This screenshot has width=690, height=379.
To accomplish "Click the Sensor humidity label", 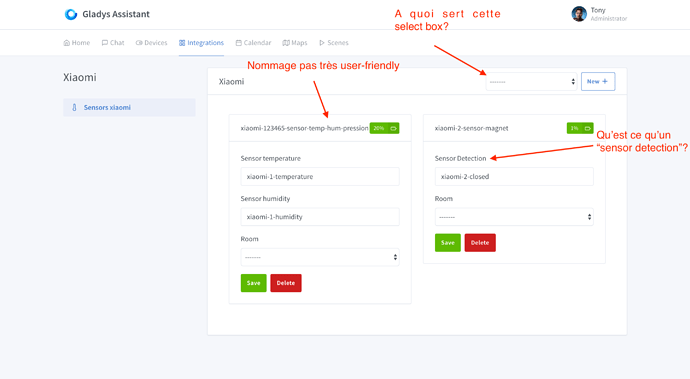I will 265,199.
